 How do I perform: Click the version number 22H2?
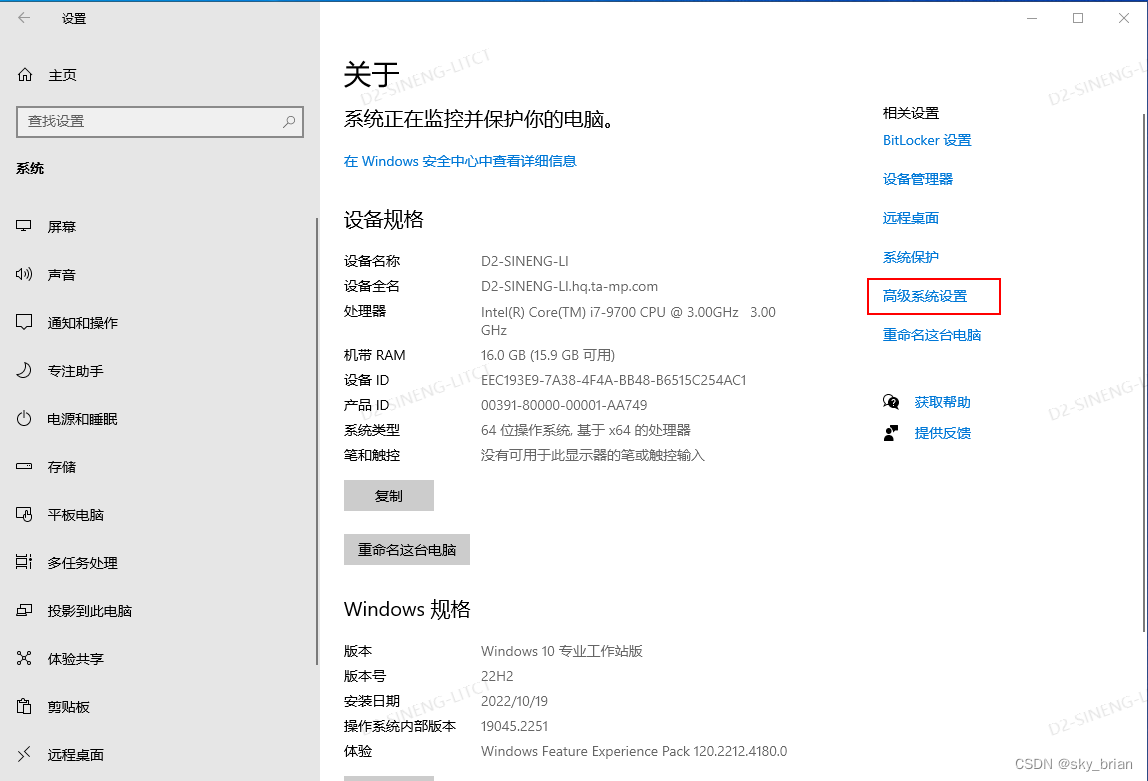pos(497,676)
